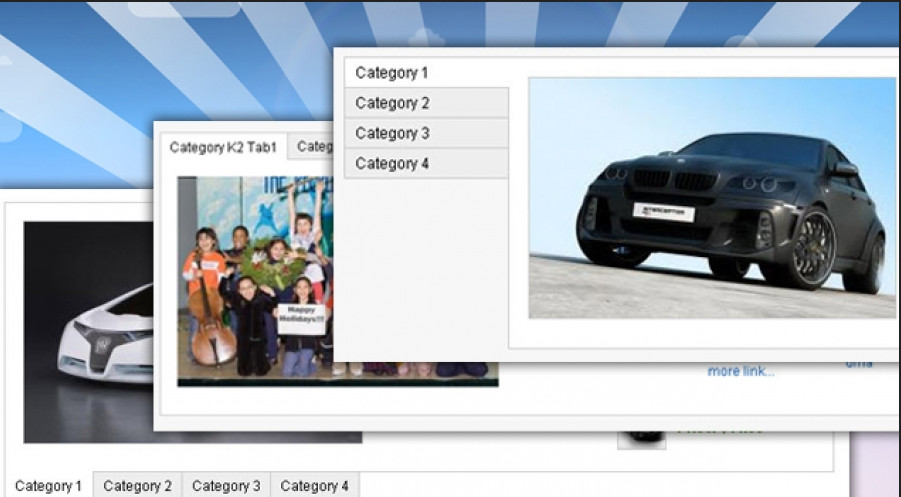
Task: Open the partly hidden tab beside Category K2 Tab1
Action: [310, 146]
